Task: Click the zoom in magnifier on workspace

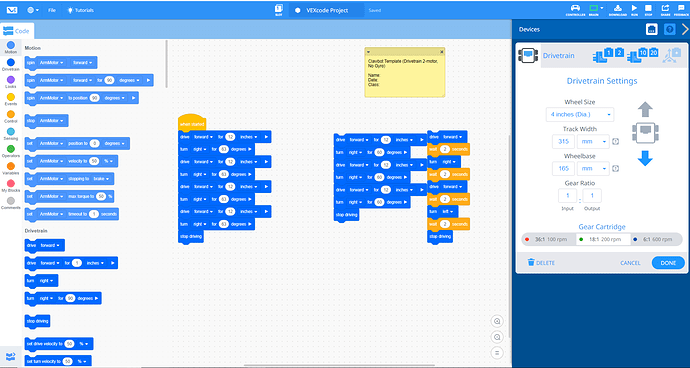Action: [497, 321]
